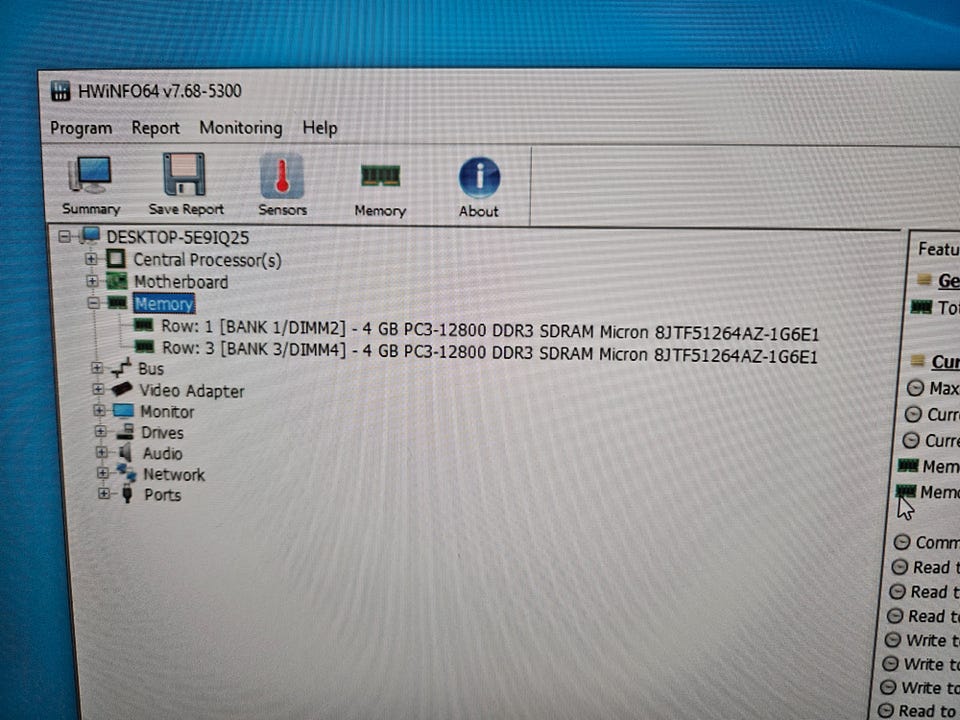Expand the Monitor node
The height and width of the screenshot is (720, 960).
pyautogui.click(x=99, y=411)
